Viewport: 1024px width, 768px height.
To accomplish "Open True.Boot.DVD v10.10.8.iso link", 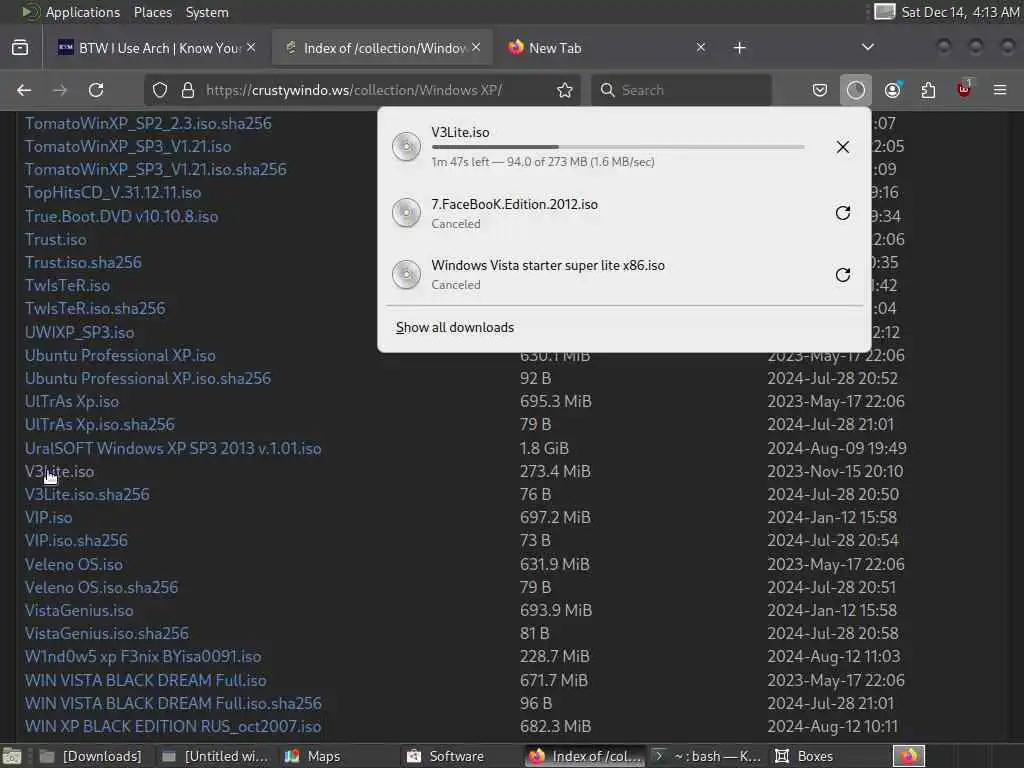I will point(121,216).
